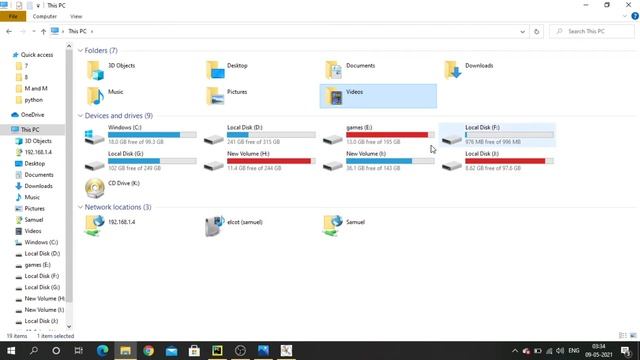Select the CD Drive (K:) icon
Viewport: 640px width, 360px height.
pos(95,188)
